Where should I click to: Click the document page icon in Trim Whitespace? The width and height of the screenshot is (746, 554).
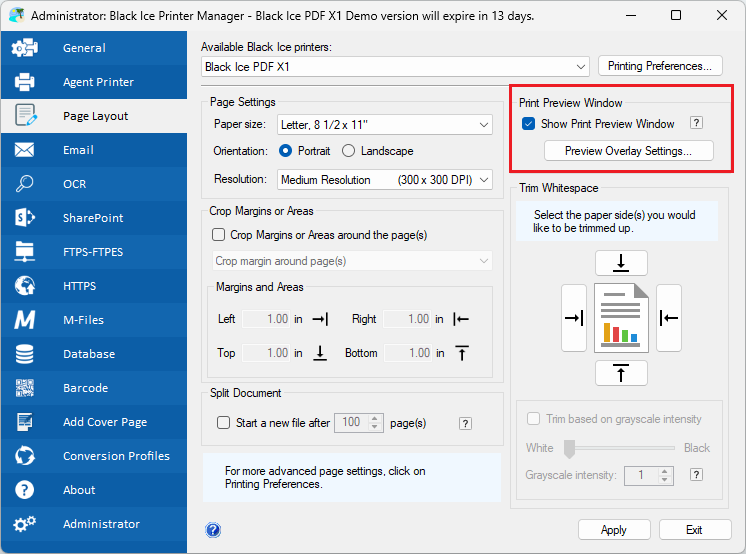(621, 318)
